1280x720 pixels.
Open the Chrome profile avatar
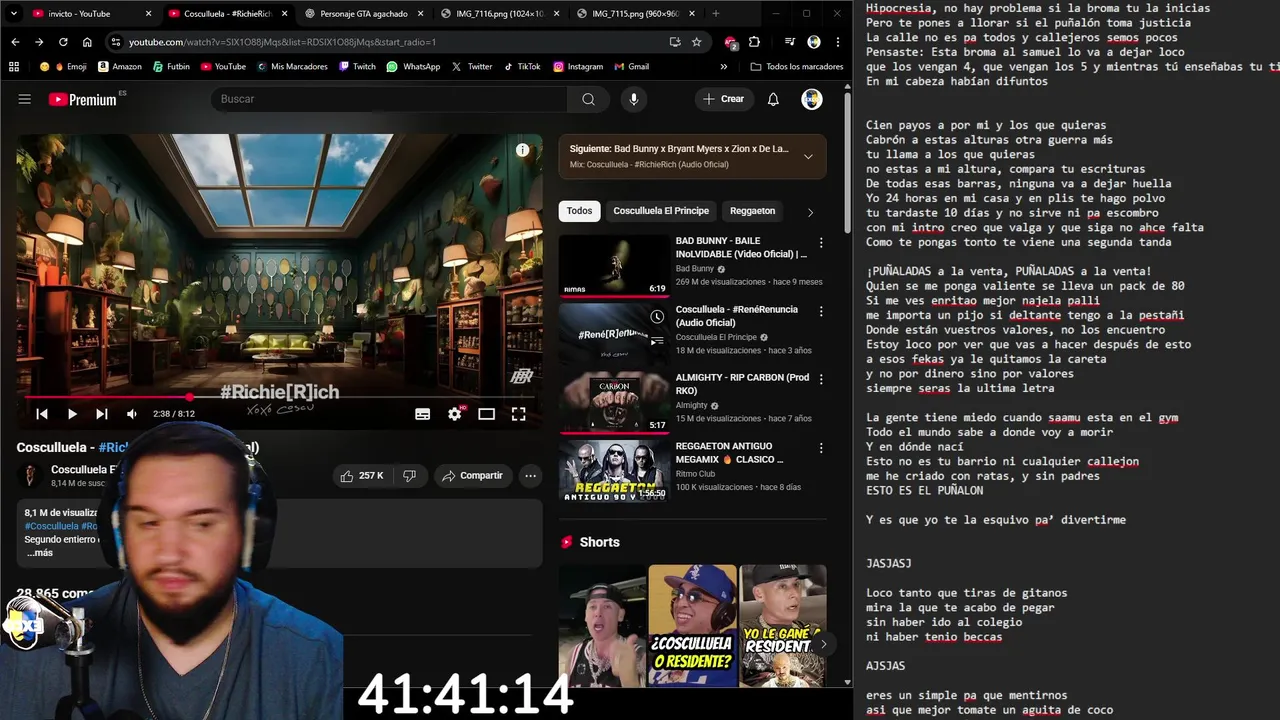(x=813, y=42)
